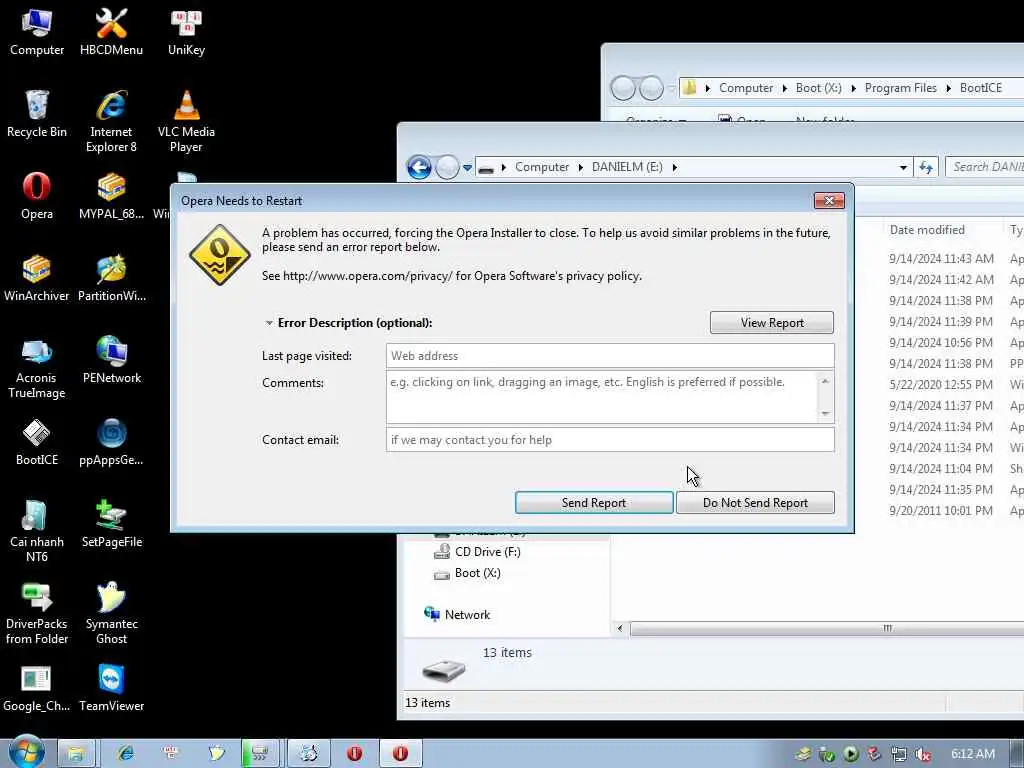
Task: Click the network tray icon
Action: 899,754
